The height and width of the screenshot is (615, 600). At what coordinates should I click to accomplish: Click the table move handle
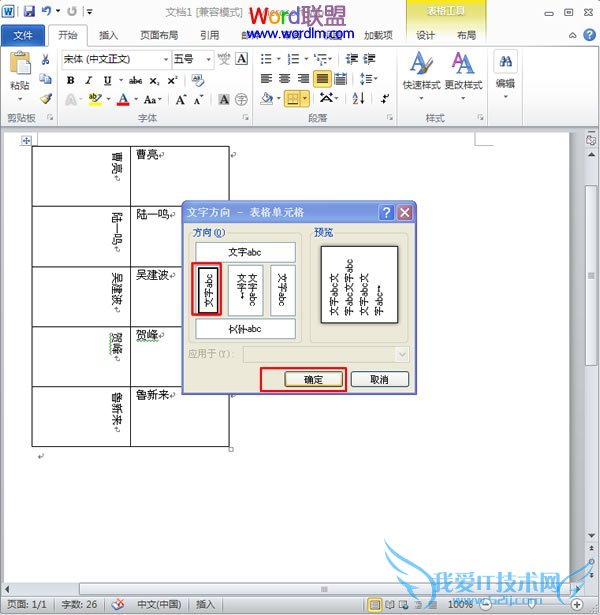tap(26, 140)
